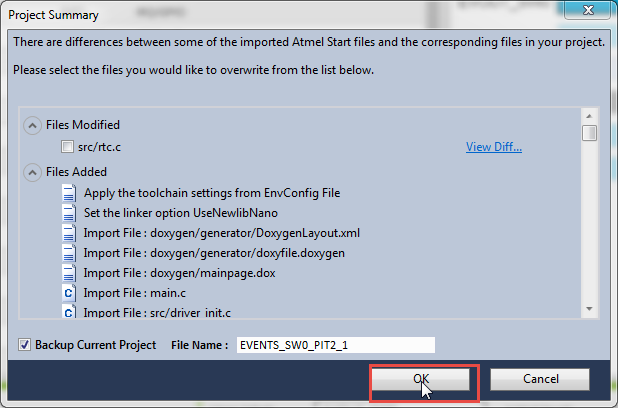The width and height of the screenshot is (618, 408).
Task: Click the main.c C file icon
Action: 69,293
